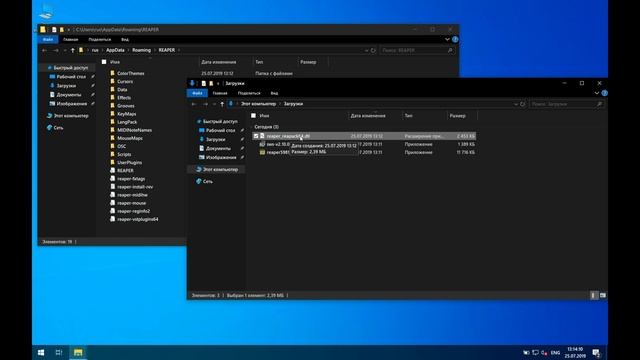
Task: Select the OSC folder
Action: 122,146
